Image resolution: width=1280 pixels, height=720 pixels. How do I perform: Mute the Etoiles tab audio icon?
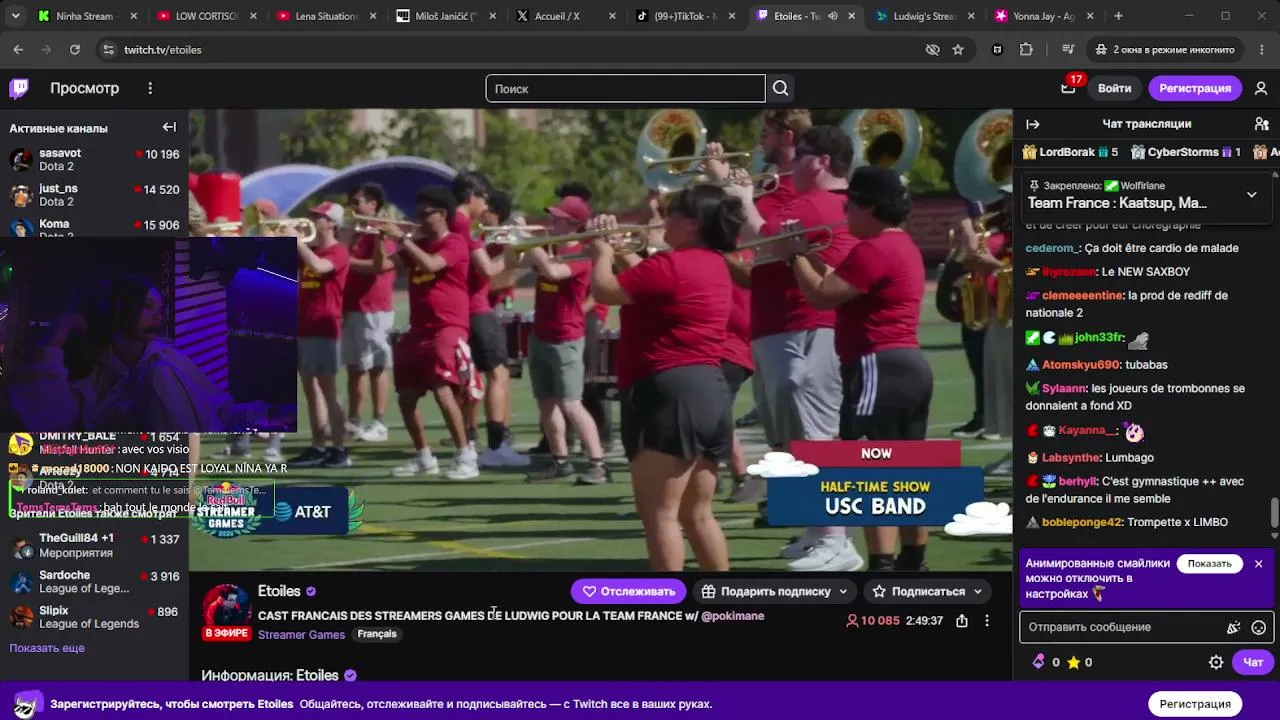[x=832, y=16]
